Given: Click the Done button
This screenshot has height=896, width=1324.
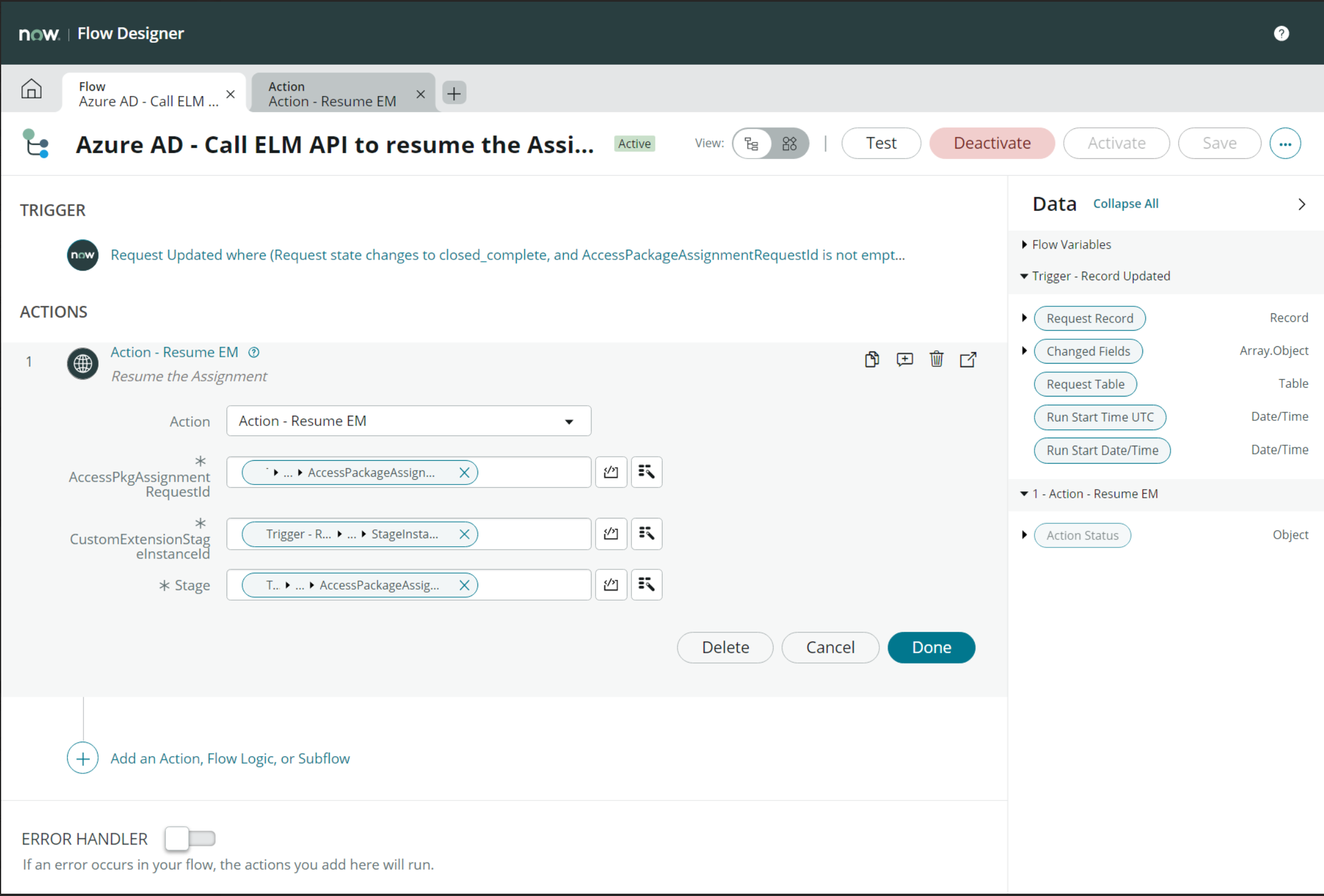Looking at the screenshot, I should pyautogui.click(x=931, y=647).
